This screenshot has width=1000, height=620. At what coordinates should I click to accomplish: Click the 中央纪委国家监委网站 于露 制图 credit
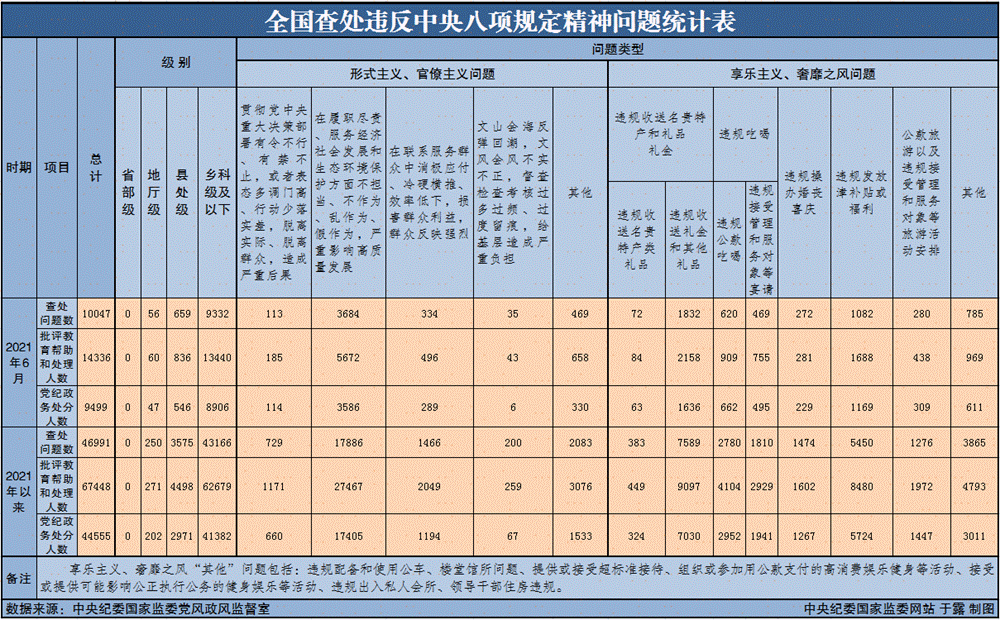tap(899, 609)
